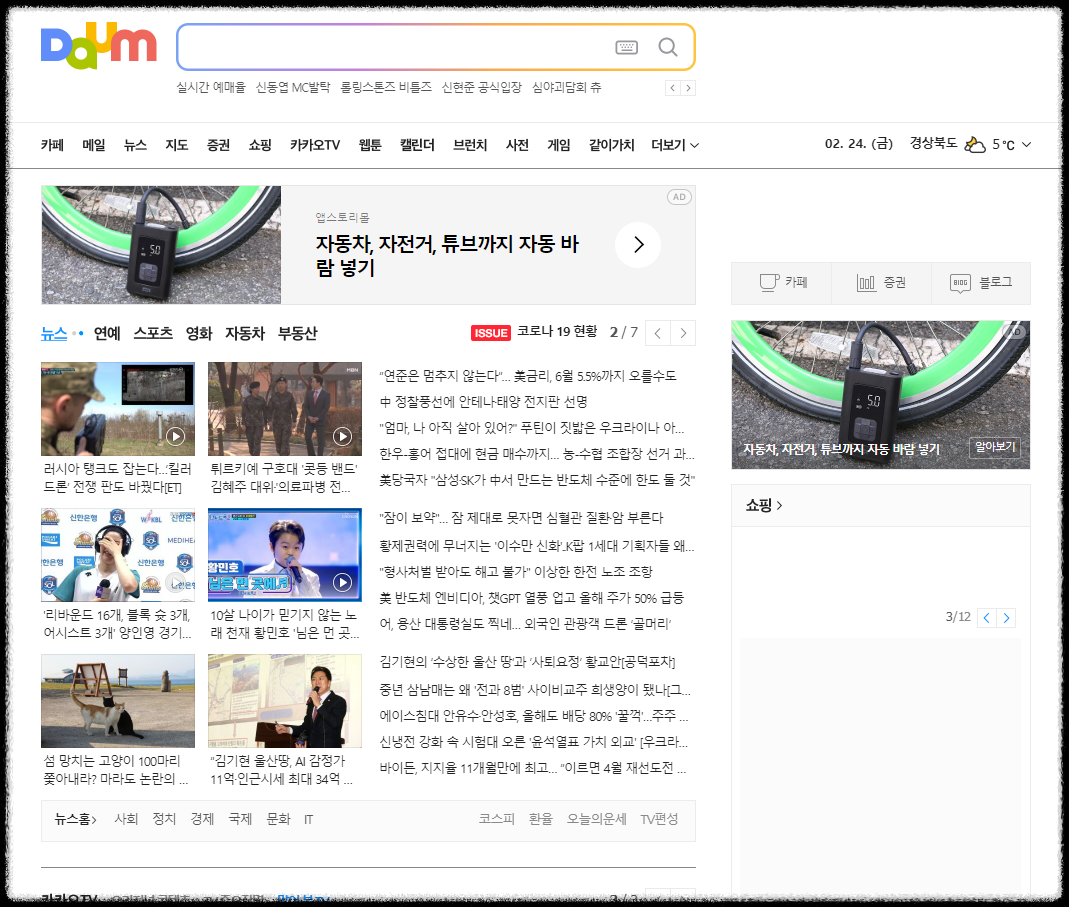Go to previous trending keywords arrow

673,88
